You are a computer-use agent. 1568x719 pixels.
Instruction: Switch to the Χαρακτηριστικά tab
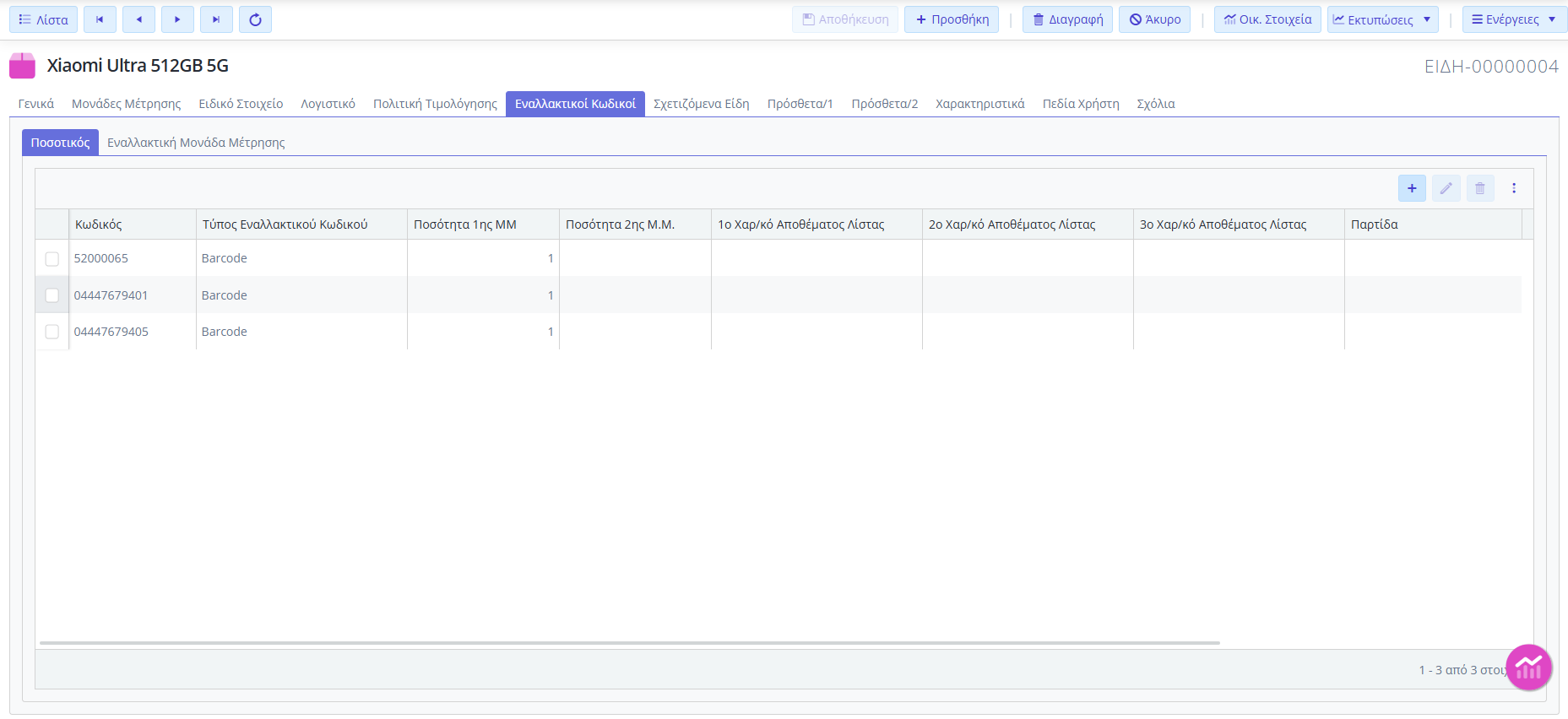(x=980, y=104)
